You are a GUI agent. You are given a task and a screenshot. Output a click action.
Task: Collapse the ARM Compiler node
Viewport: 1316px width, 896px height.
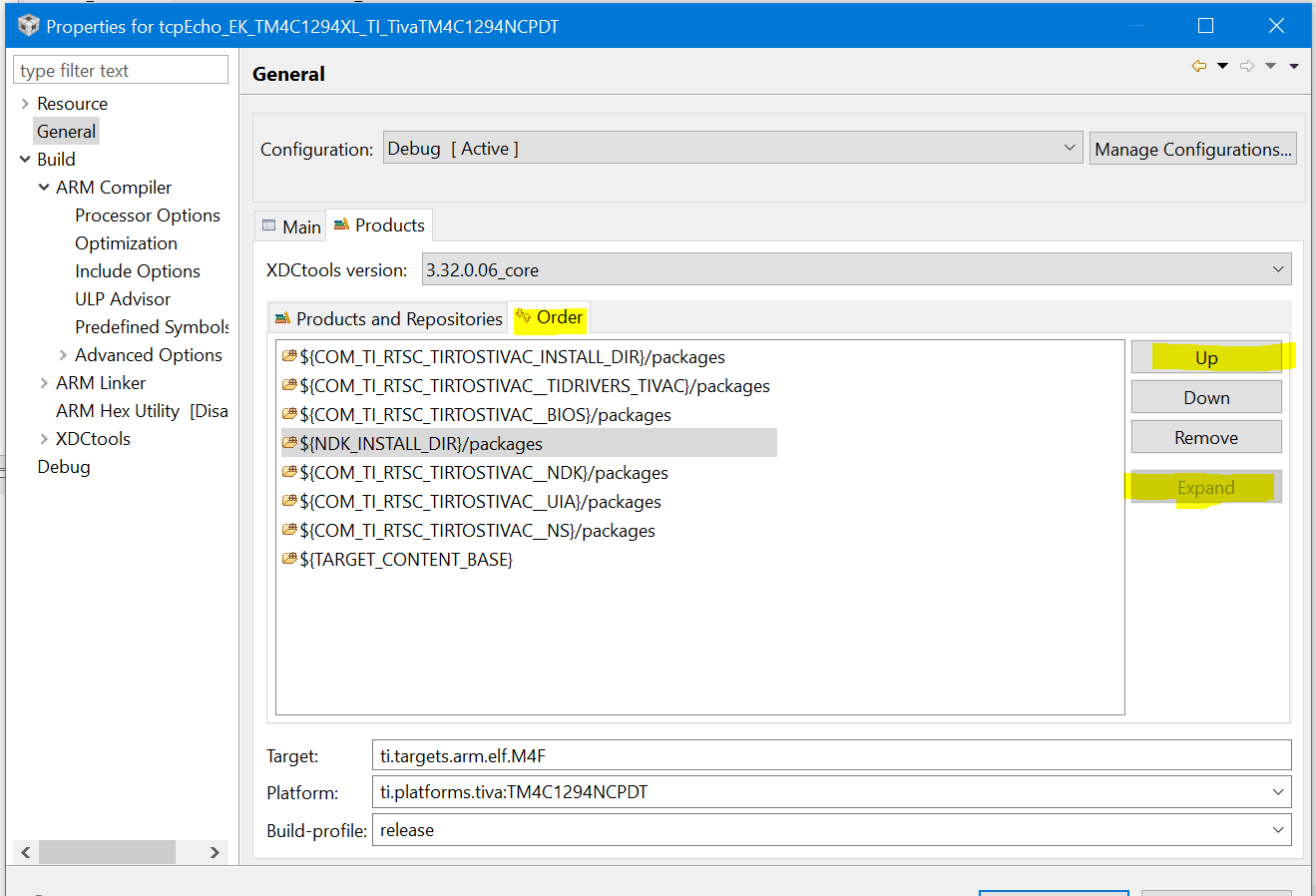[x=44, y=188]
